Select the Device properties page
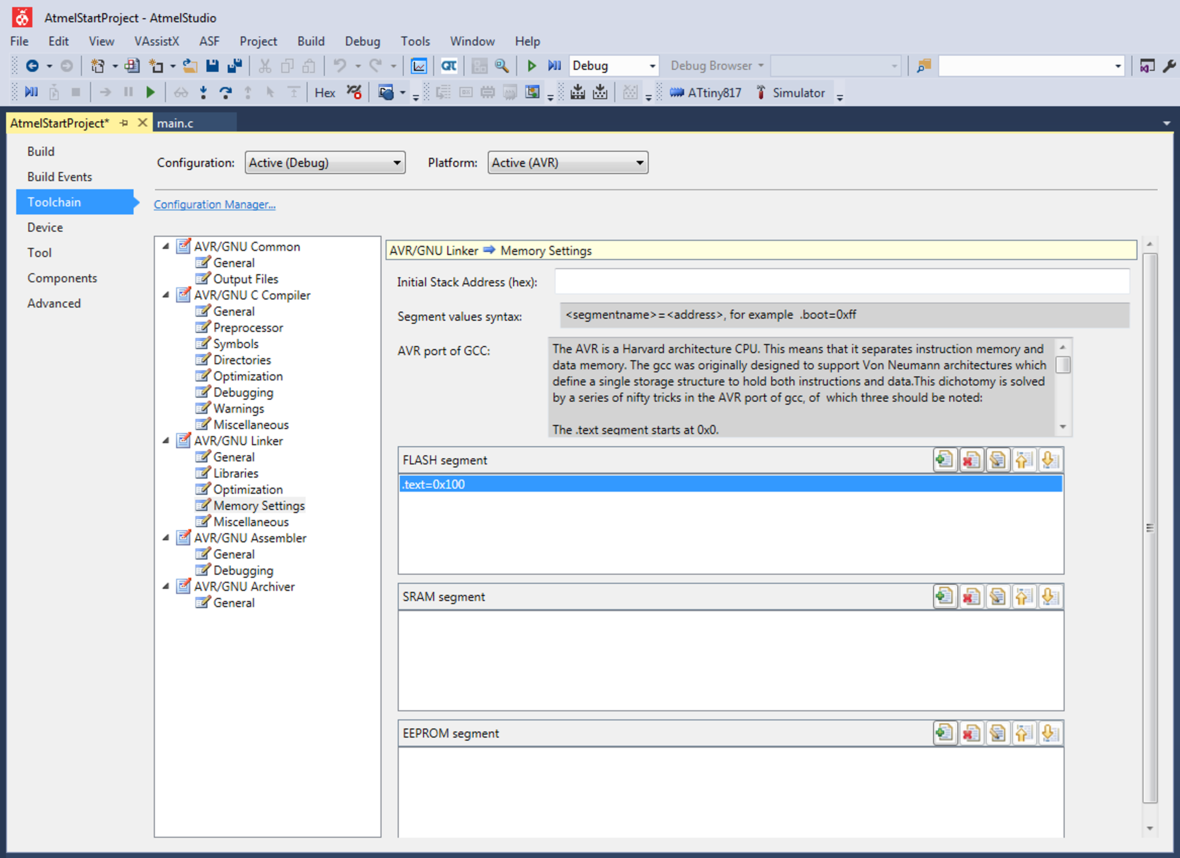The image size is (1180, 858). tap(45, 227)
